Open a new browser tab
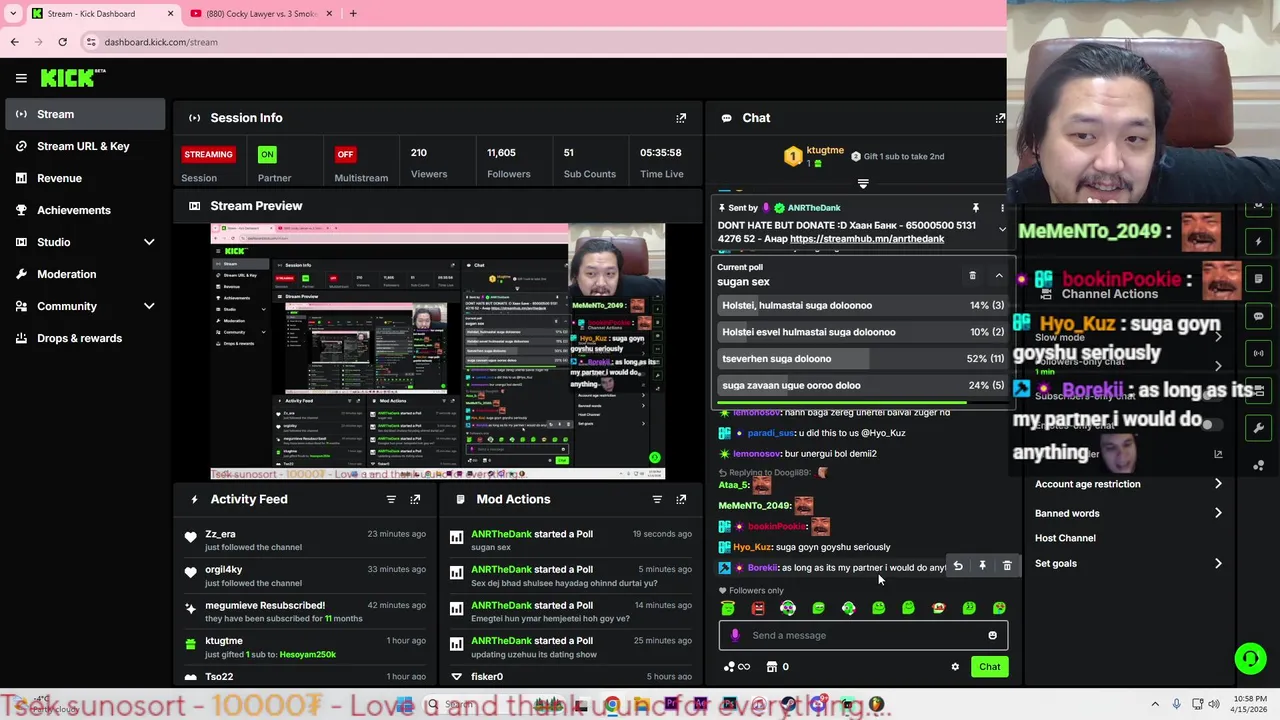 tap(353, 14)
